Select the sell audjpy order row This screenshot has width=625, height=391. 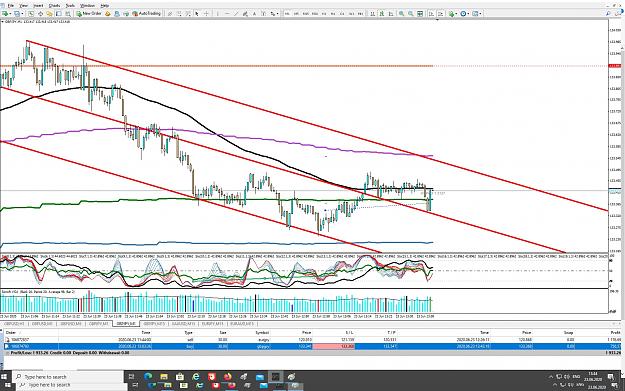312,340
